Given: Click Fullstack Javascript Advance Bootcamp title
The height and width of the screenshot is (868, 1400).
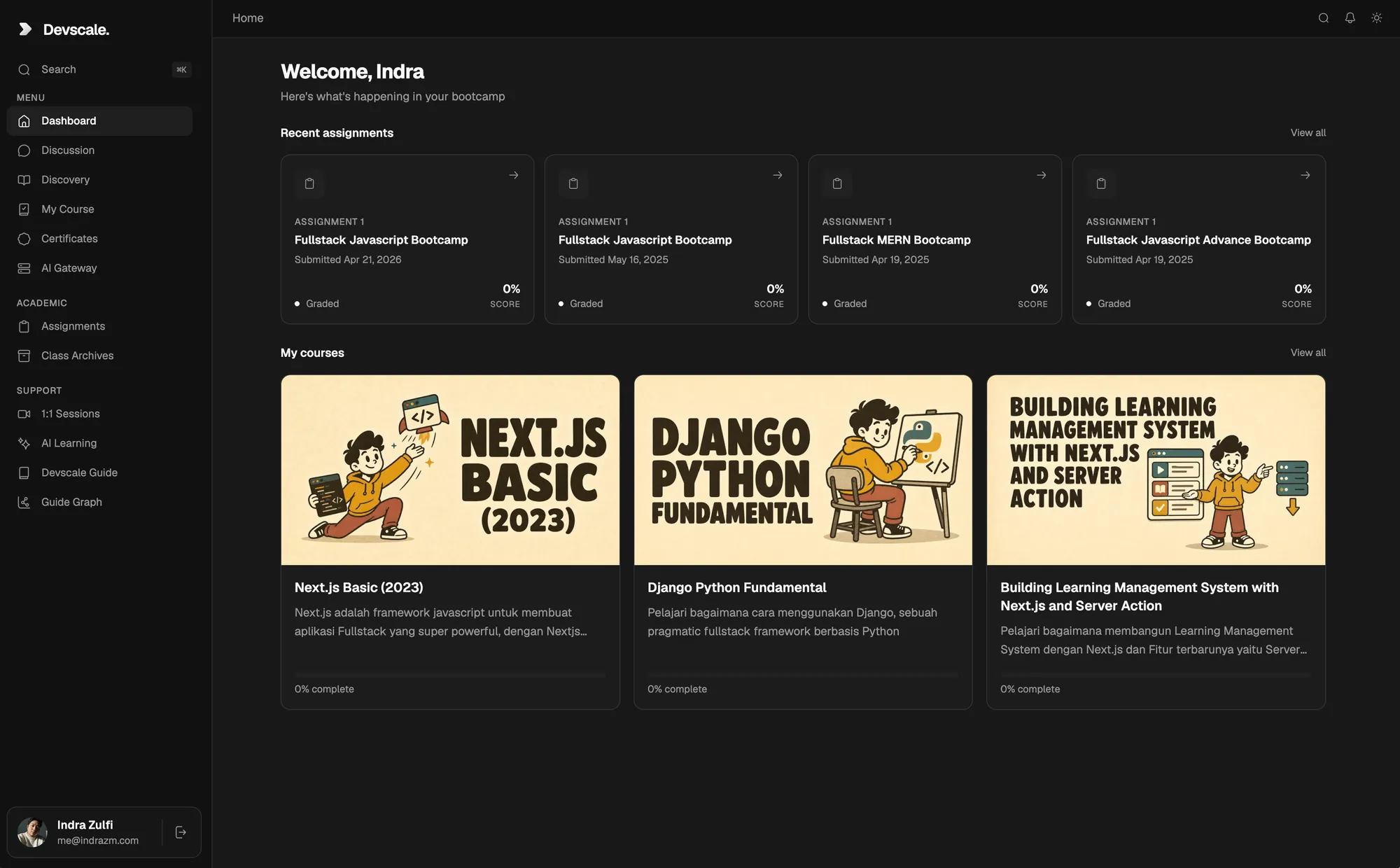Looking at the screenshot, I should (x=1198, y=240).
